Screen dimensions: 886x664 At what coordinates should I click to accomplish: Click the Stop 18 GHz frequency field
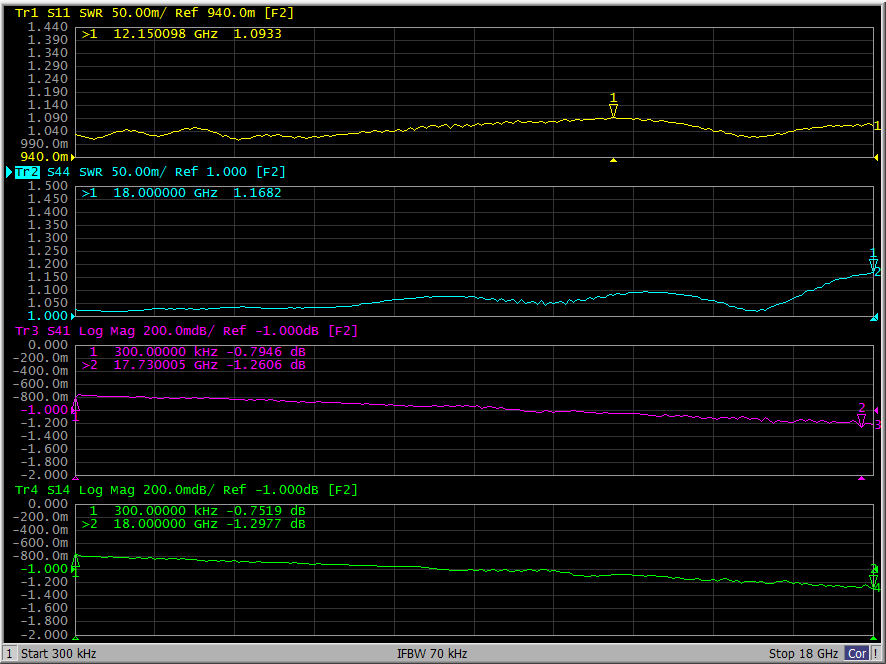pos(803,654)
